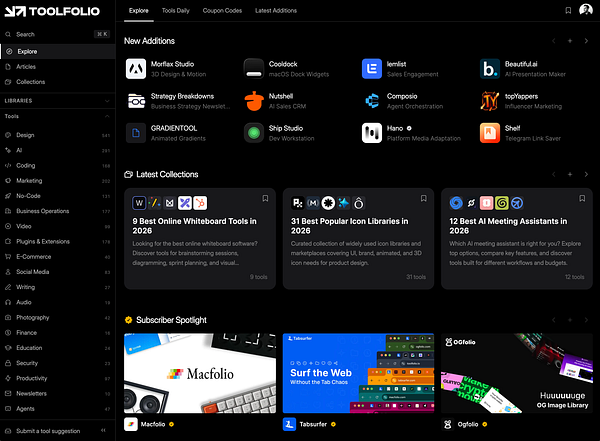Click the Hano app icon
The image size is (600, 441).
coord(372,133)
